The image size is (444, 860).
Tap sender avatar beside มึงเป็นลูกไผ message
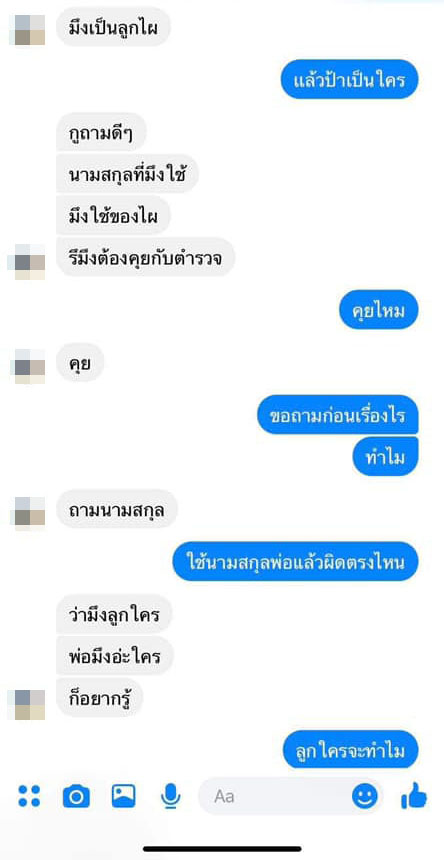tap(27, 30)
